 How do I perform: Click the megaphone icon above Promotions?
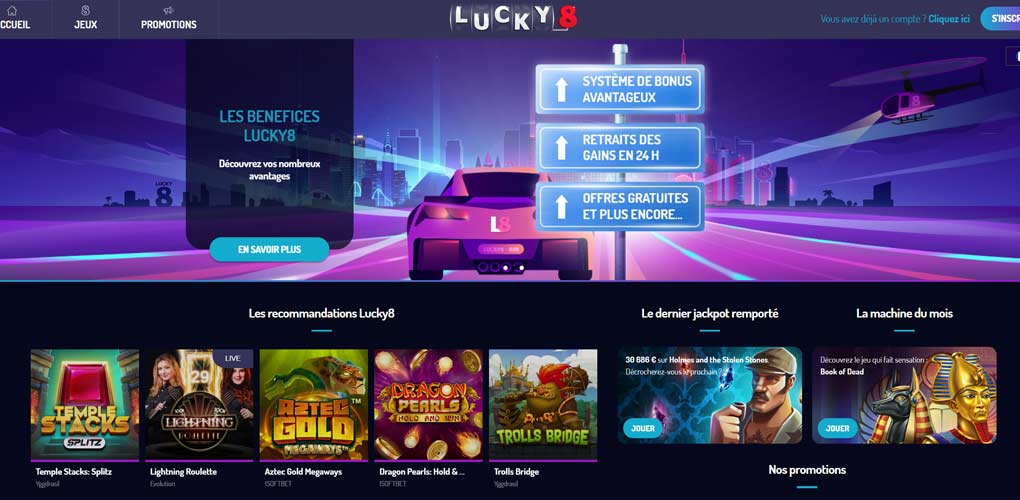point(168,10)
